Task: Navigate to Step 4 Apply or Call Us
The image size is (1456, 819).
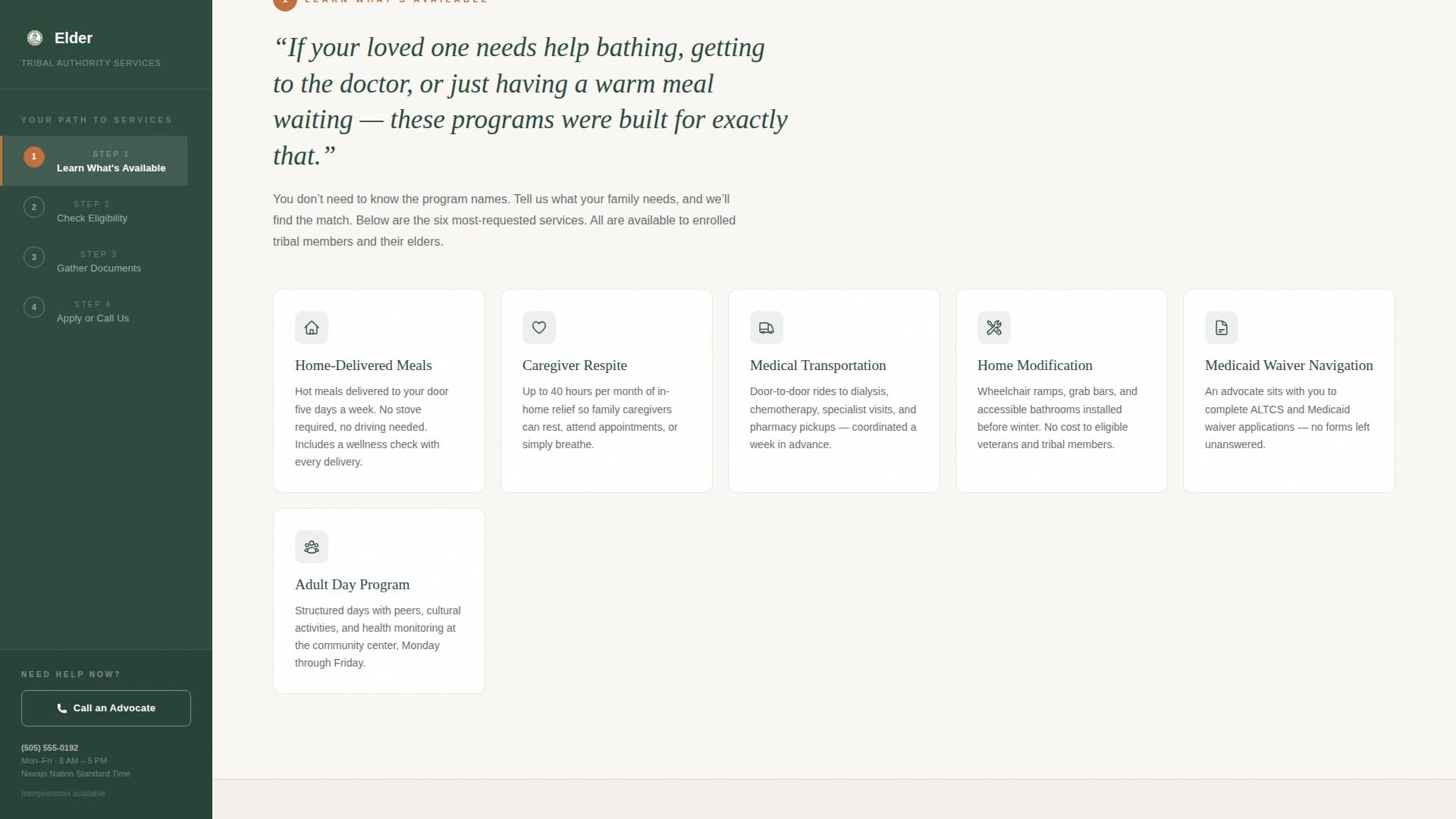Action: [x=93, y=312]
